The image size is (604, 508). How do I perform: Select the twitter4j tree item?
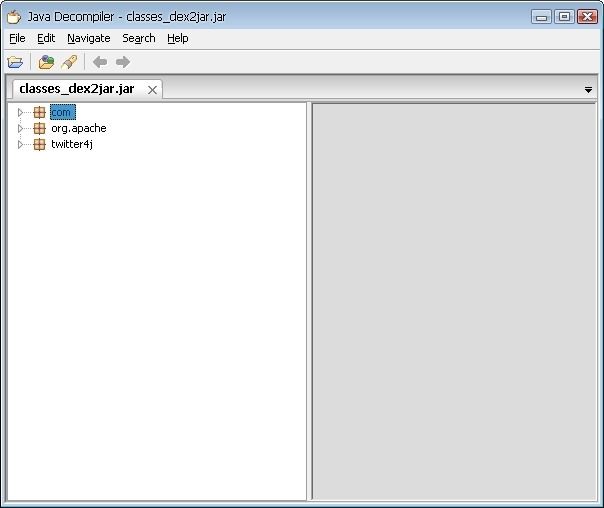[x=72, y=144]
